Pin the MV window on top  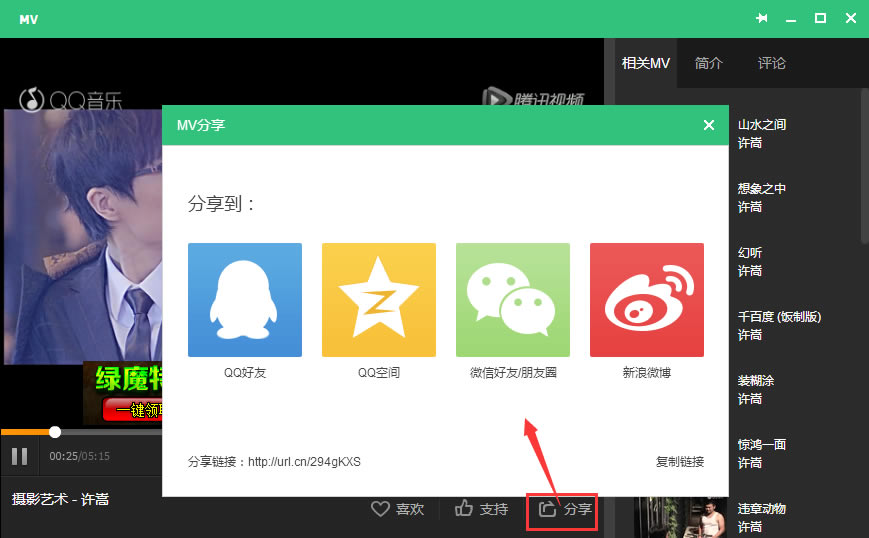761,18
